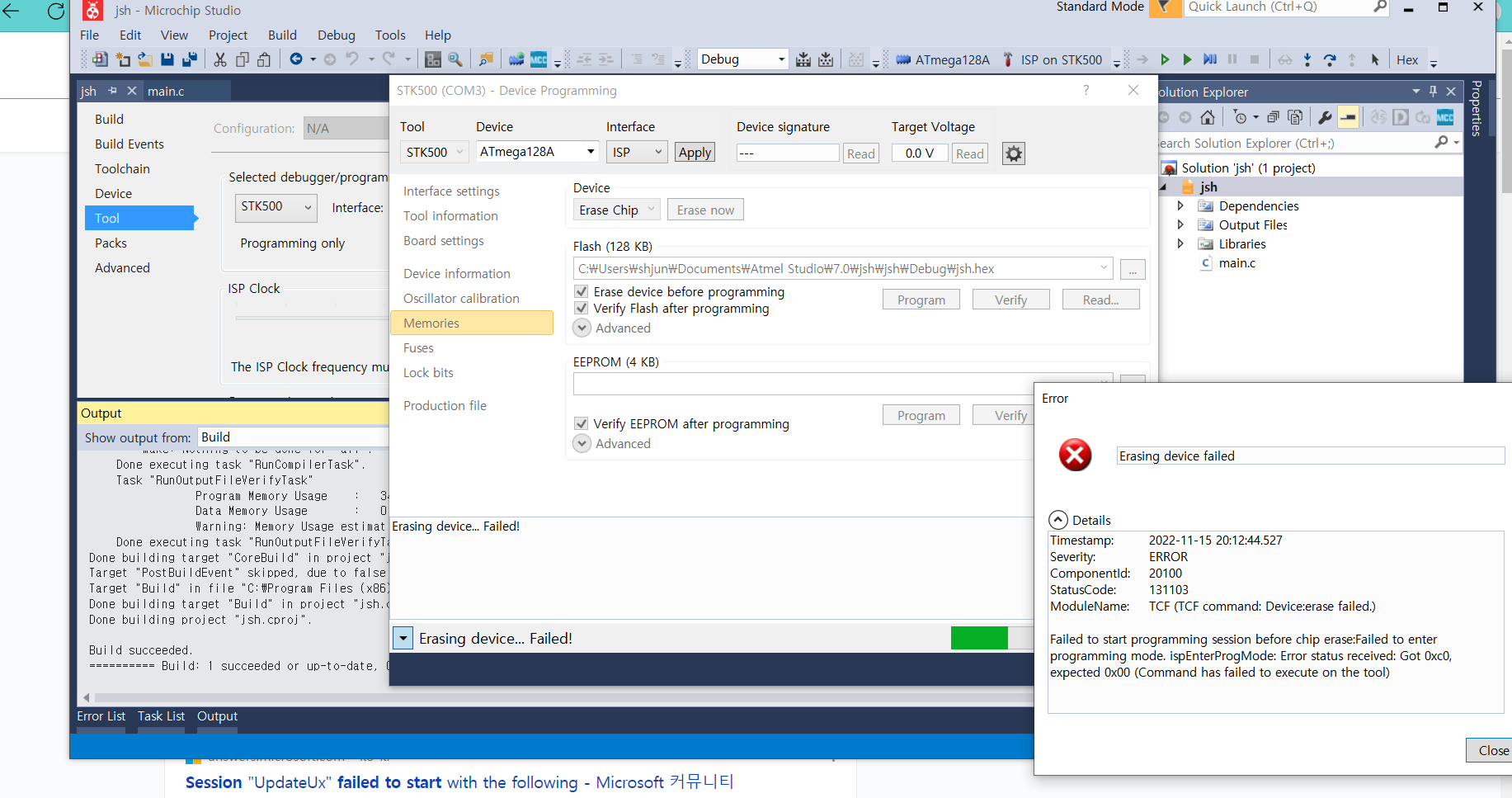Click the Cut scissors icon in toolbar
The height and width of the screenshot is (798, 1512).
click(x=220, y=59)
